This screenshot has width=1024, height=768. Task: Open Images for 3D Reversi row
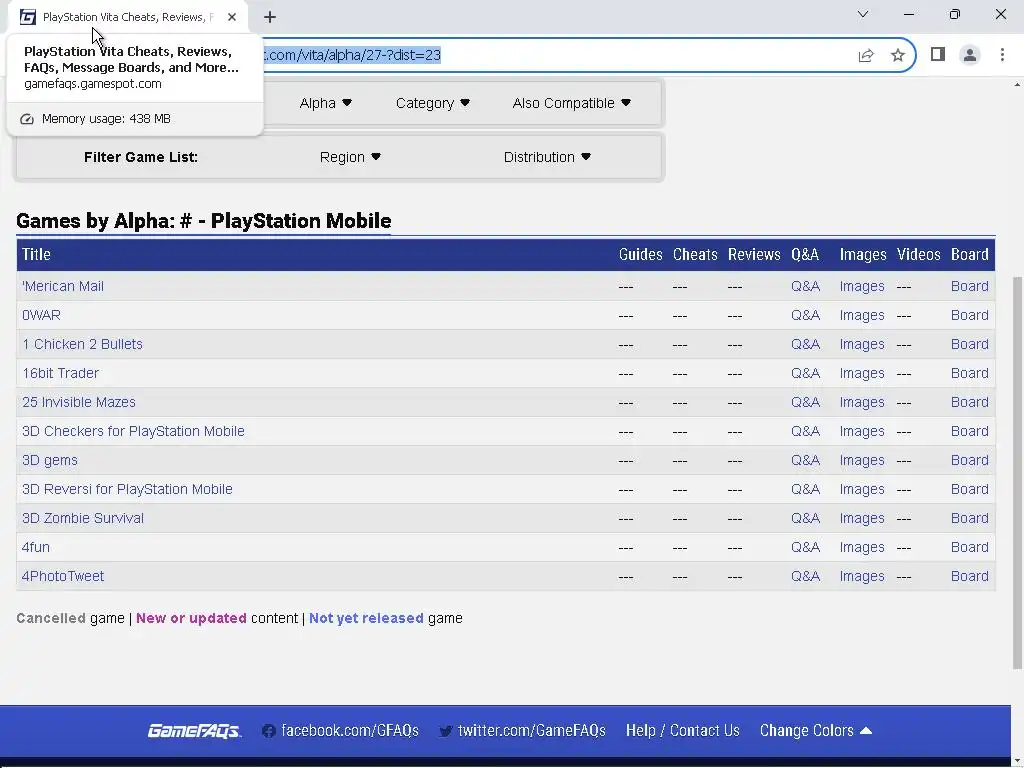(x=862, y=489)
